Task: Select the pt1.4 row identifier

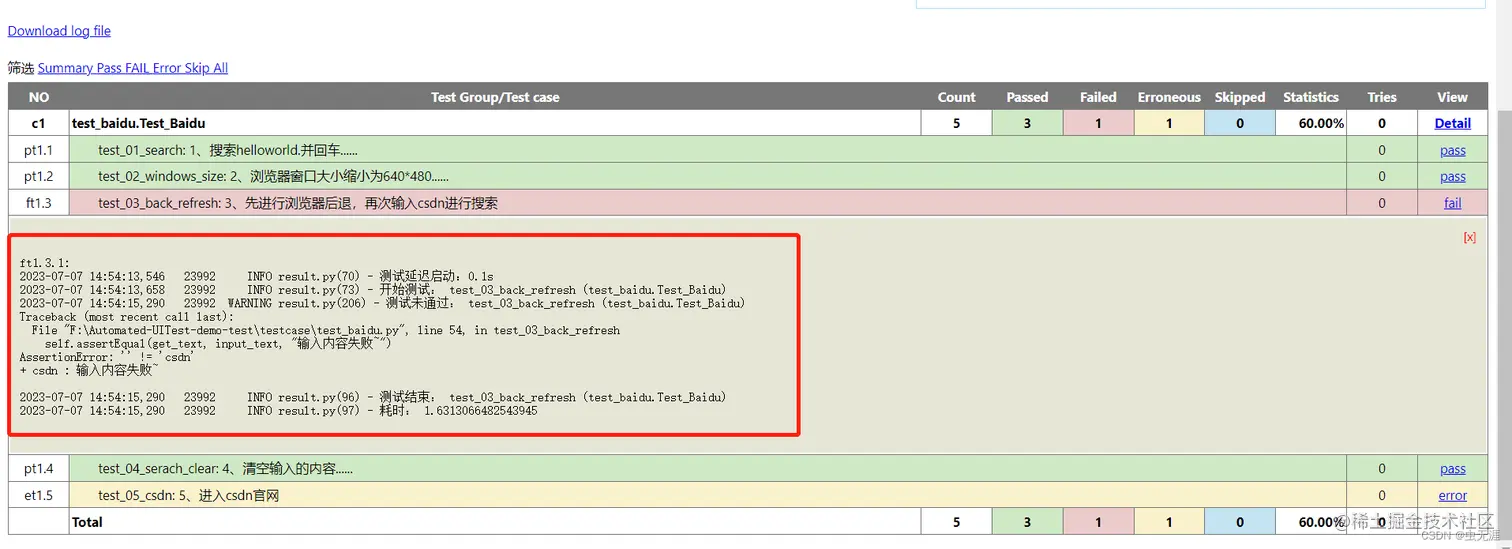Action: 39,468
